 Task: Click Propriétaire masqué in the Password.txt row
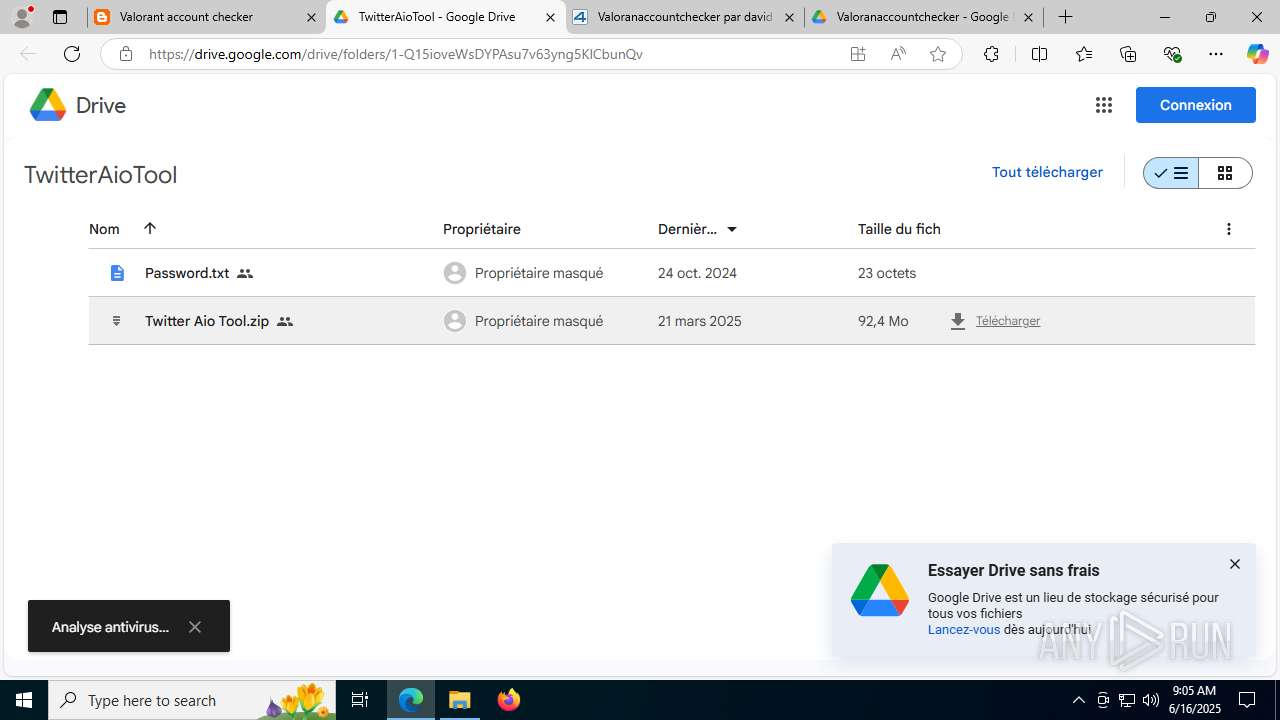coord(539,273)
